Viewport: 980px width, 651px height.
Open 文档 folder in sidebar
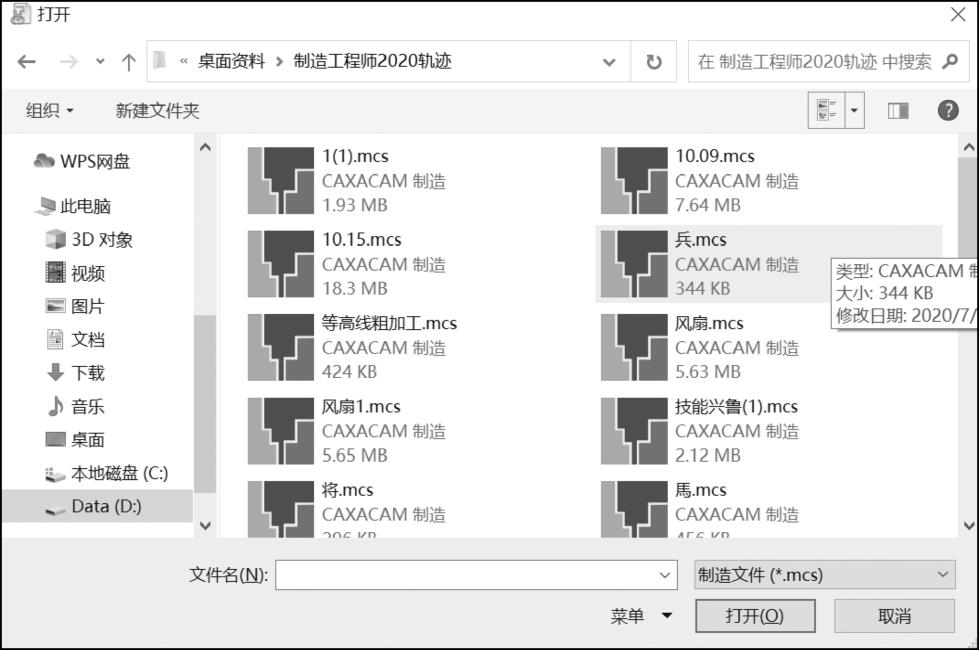[76, 339]
